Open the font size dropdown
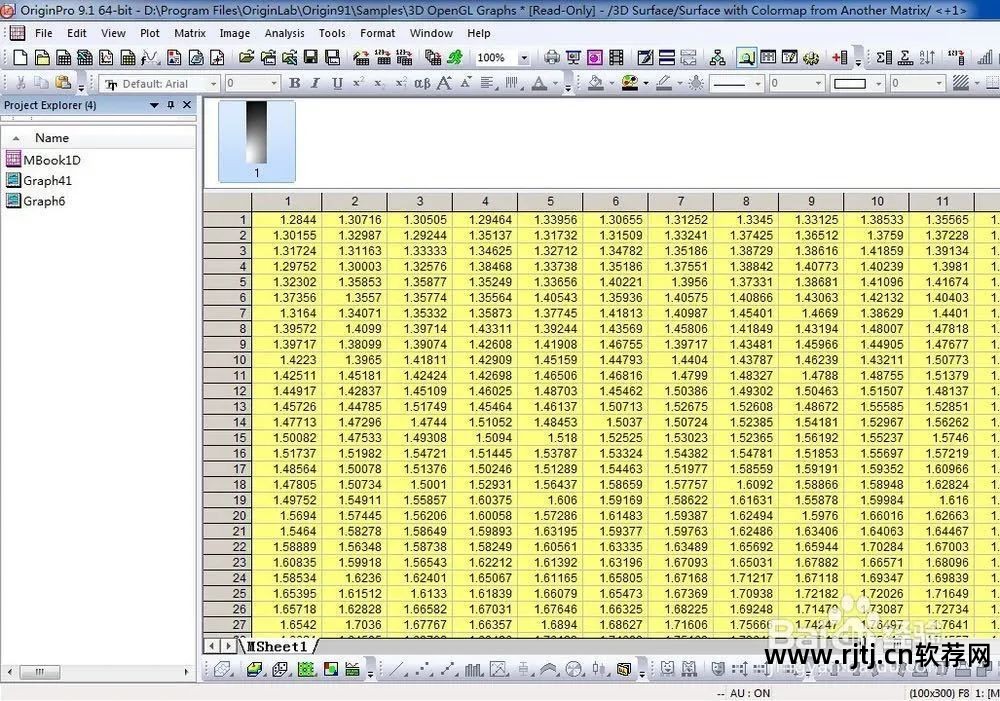The width and height of the screenshot is (1000, 701). (274, 84)
